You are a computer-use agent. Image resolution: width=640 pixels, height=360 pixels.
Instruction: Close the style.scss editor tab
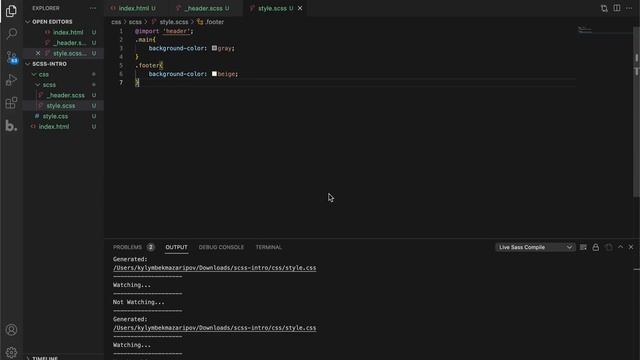click(300, 8)
